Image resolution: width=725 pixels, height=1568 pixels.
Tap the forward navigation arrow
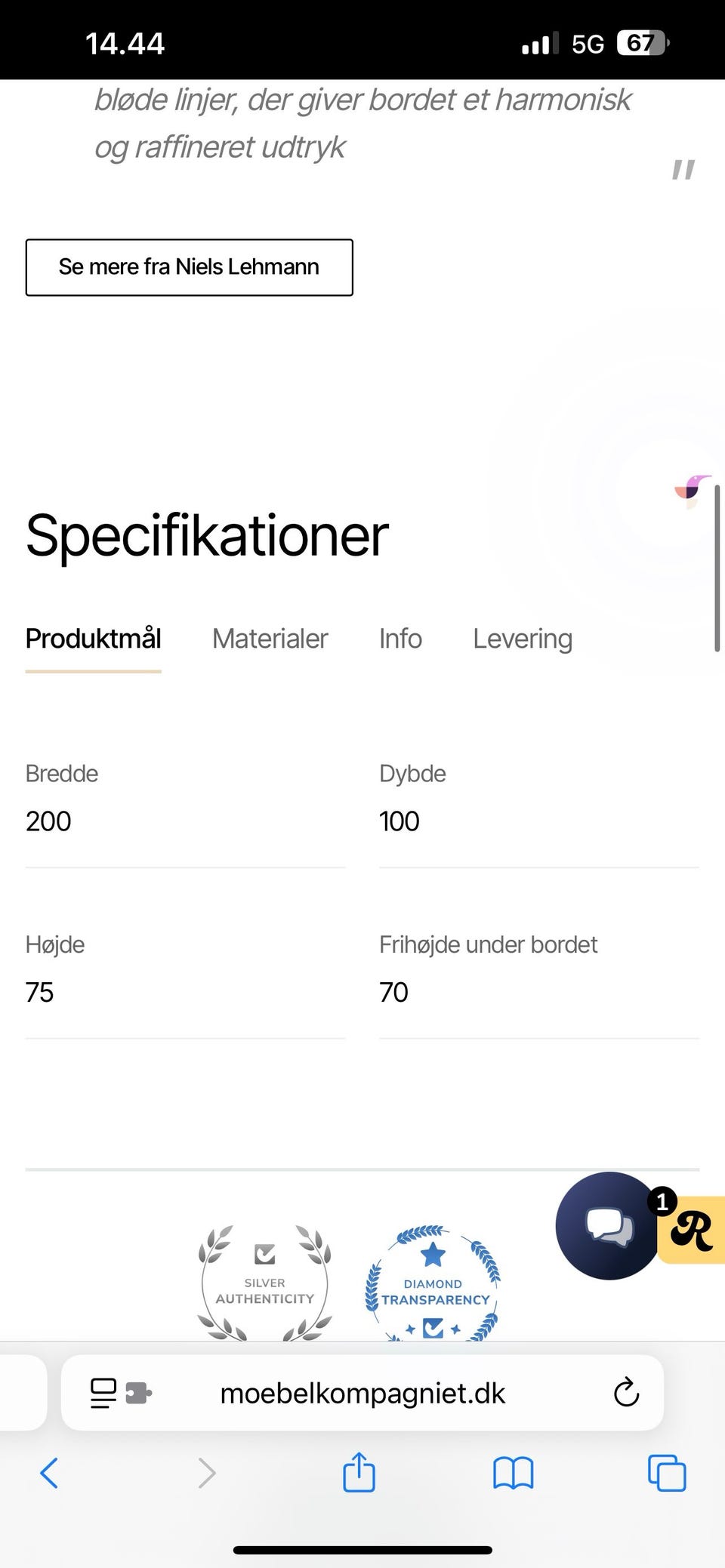click(206, 1473)
